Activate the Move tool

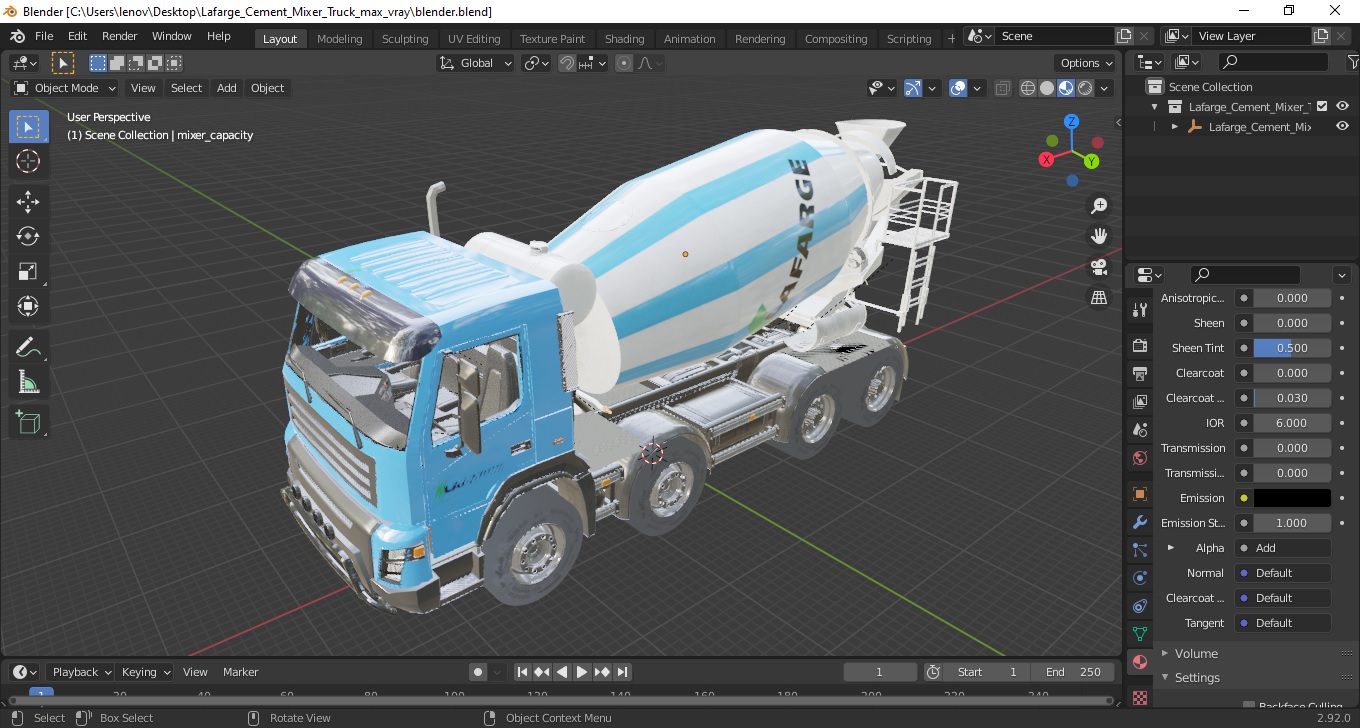28,201
